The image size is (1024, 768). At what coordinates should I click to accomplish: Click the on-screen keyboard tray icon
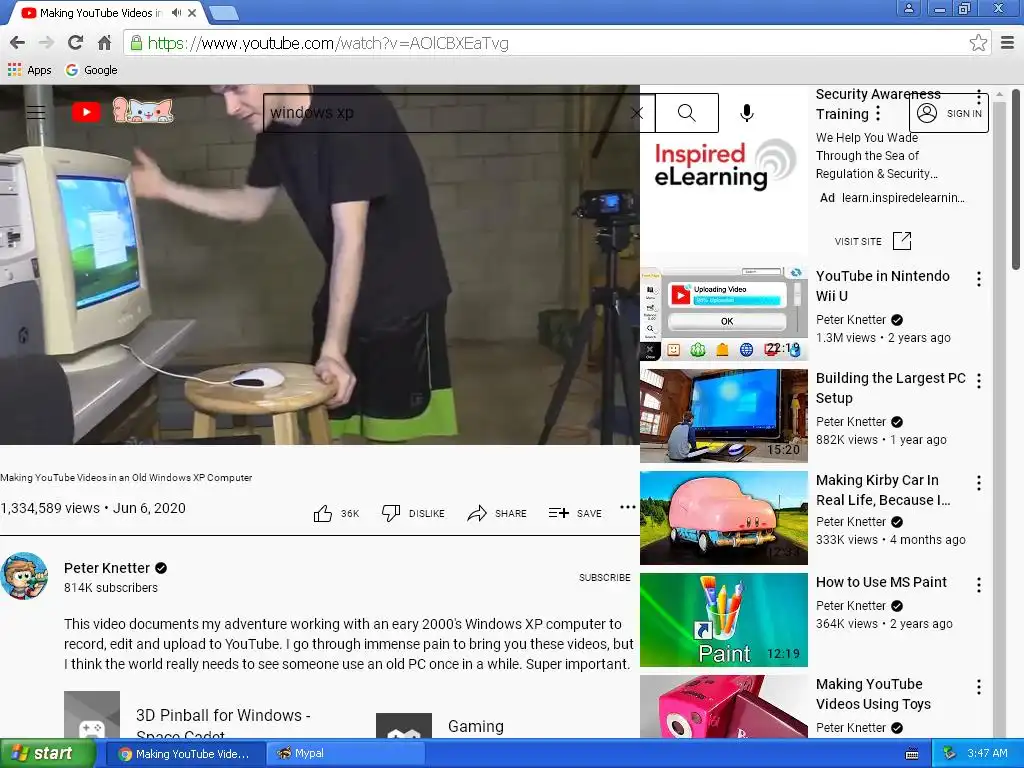coord(912,754)
